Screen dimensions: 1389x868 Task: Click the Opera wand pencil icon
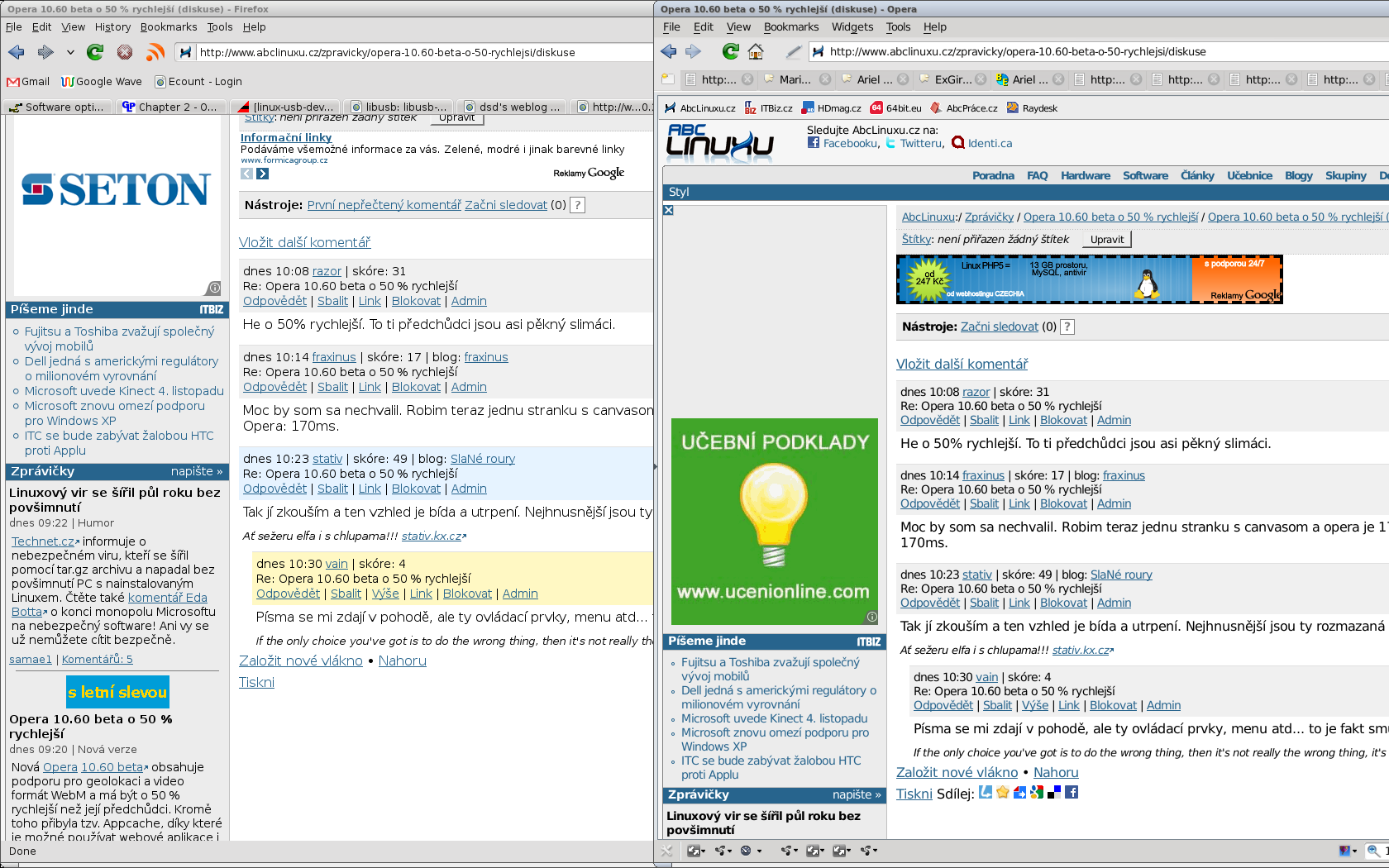(x=793, y=51)
